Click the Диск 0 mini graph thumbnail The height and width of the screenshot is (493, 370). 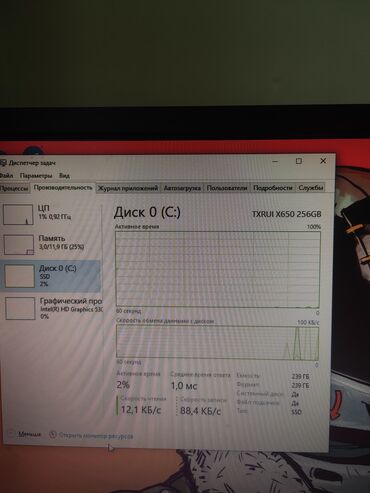pos(19,276)
